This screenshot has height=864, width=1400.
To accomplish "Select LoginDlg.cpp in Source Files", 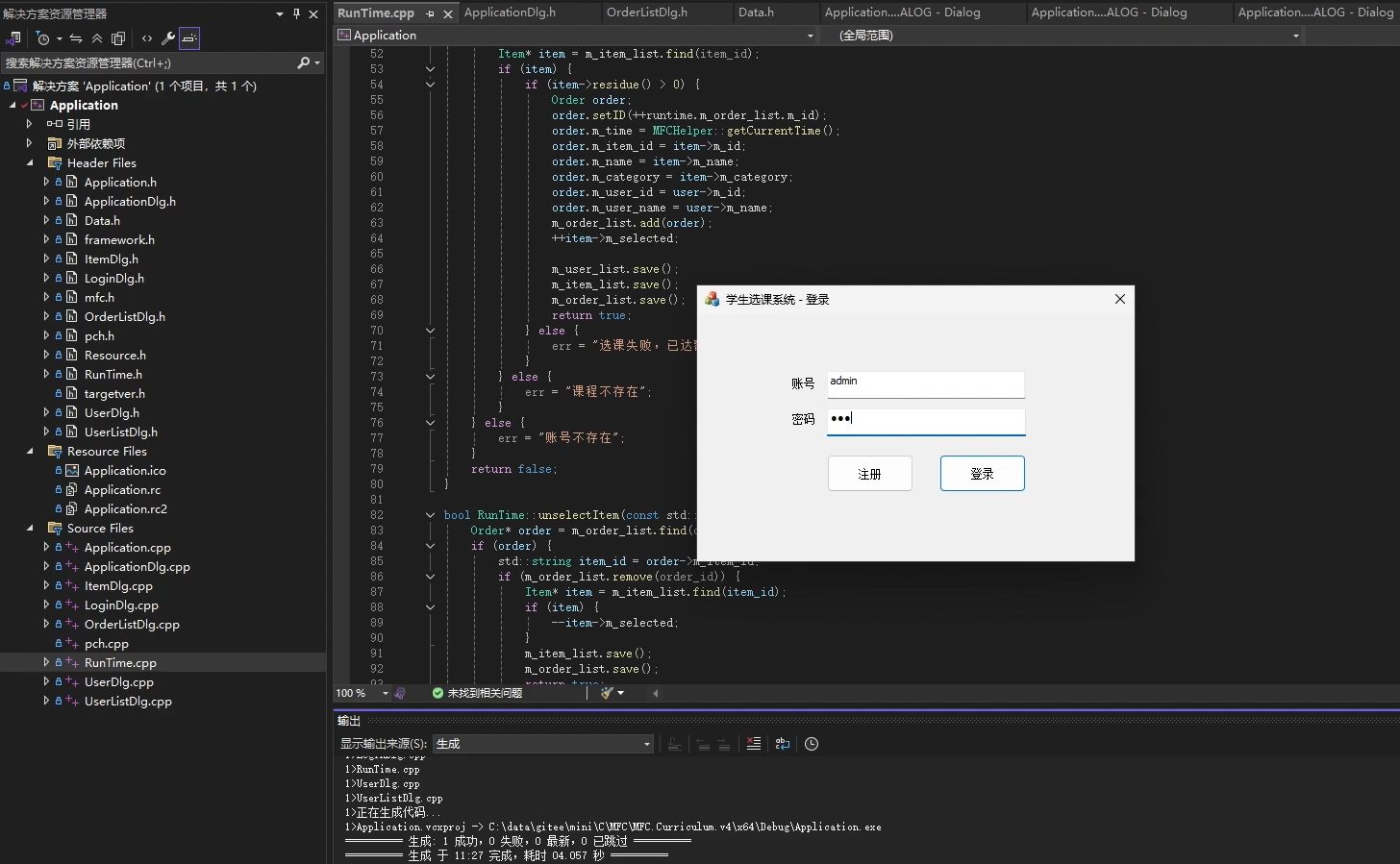I will click(x=121, y=605).
